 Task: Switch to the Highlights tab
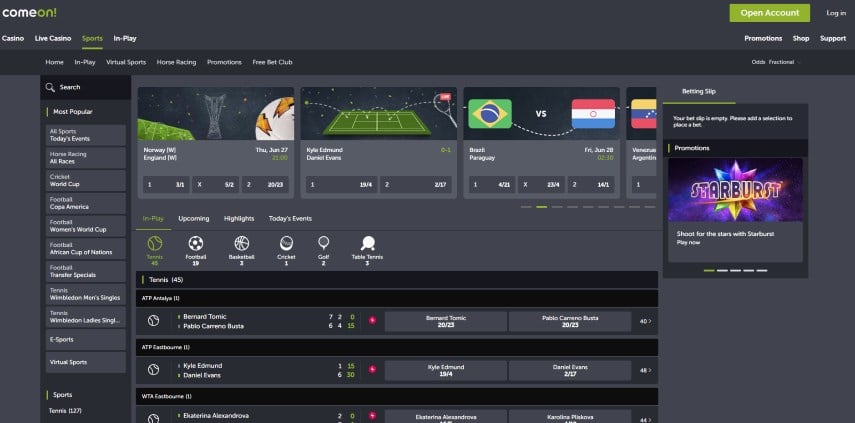tap(239, 219)
